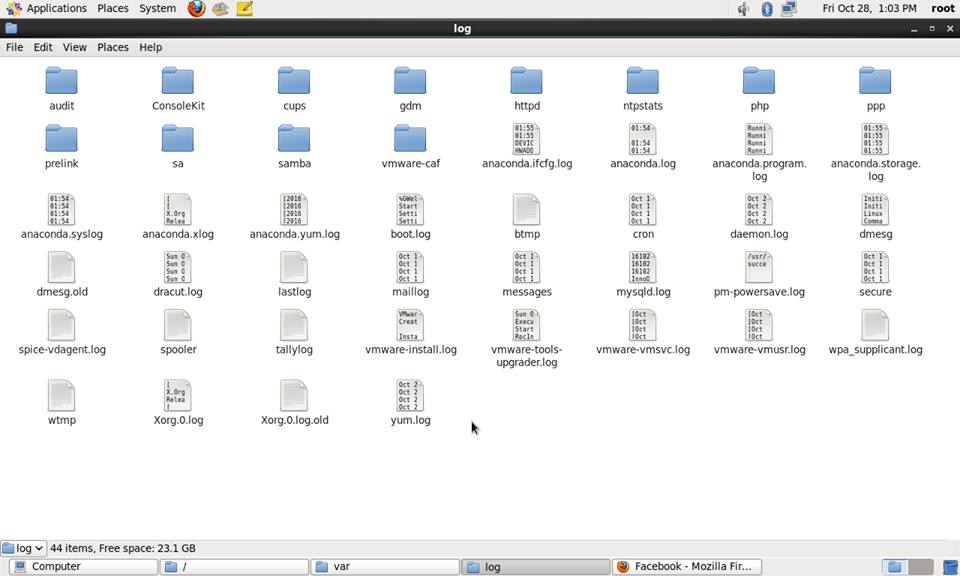This screenshot has height=576, width=960.
Task: Switch to Facebook Mozilla Firefox window
Action: (x=686, y=566)
